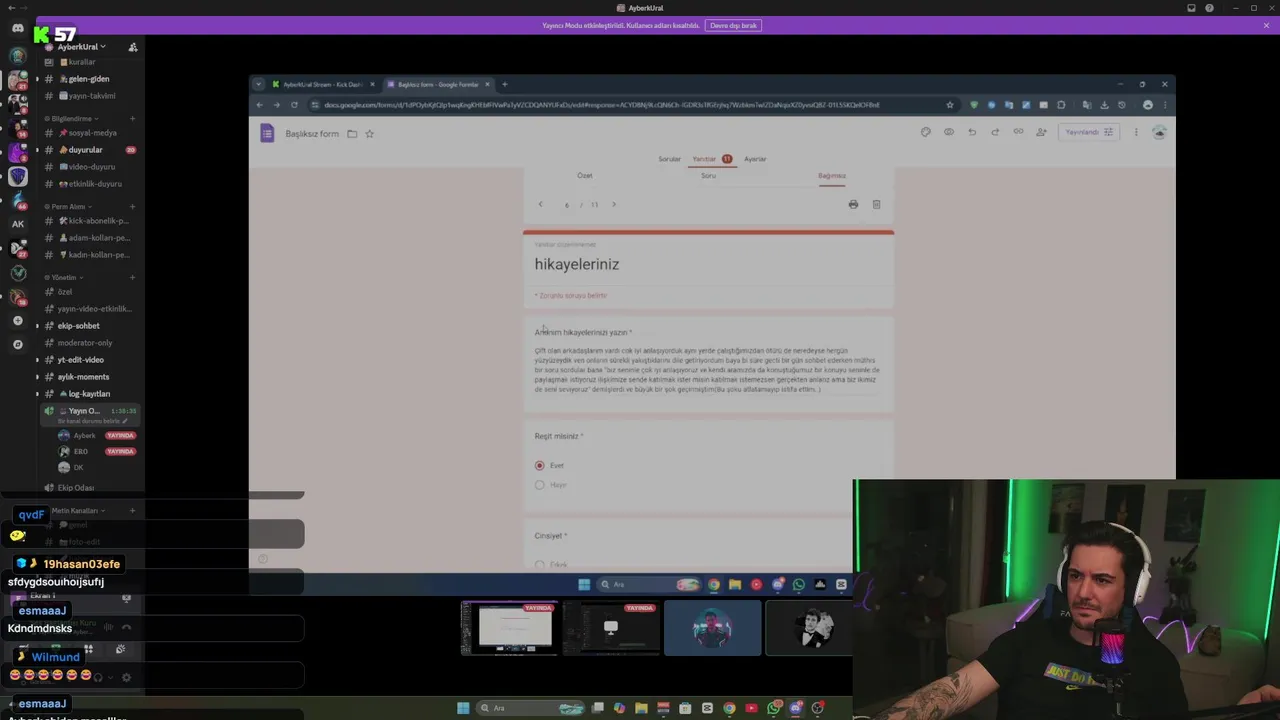Bookmark the page with Chrome star icon
This screenshot has width=1280, height=720.
click(x=950, y=105)
